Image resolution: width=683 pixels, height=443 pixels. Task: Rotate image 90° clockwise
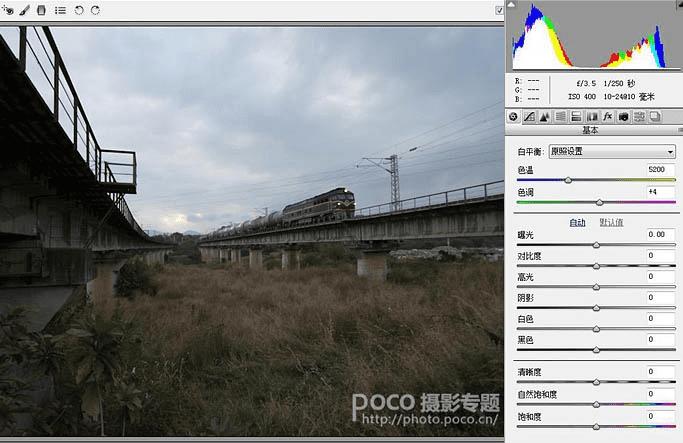[95, 10]
